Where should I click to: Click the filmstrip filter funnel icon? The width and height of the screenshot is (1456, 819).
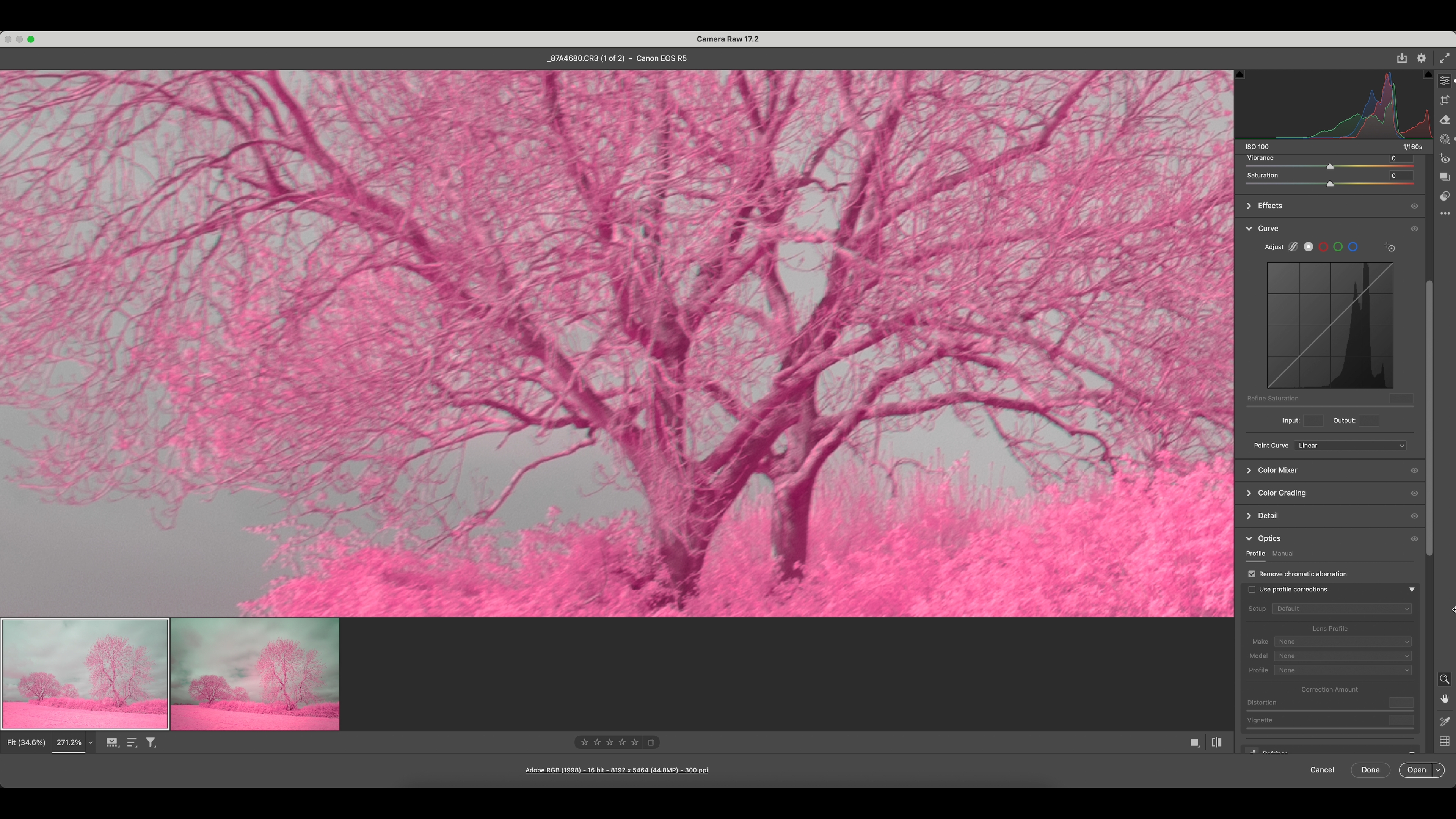pyautogui.click(x=151, y=743)
